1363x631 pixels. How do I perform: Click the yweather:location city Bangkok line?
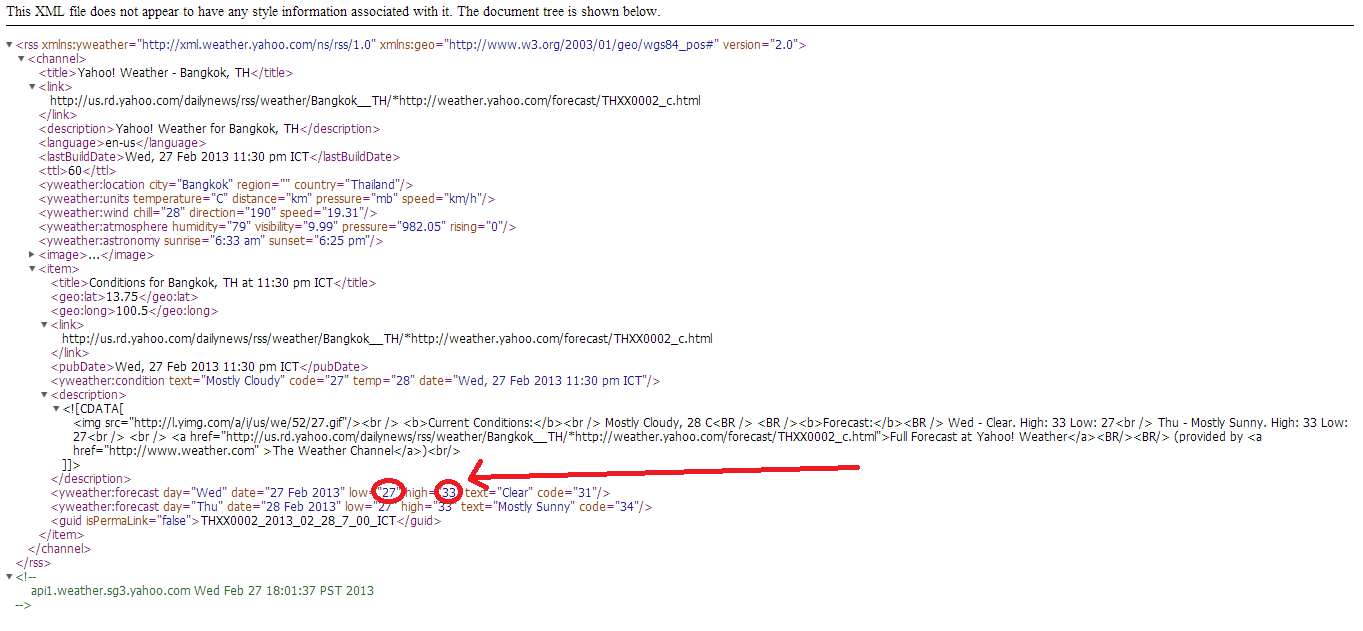tap(226, 185)
